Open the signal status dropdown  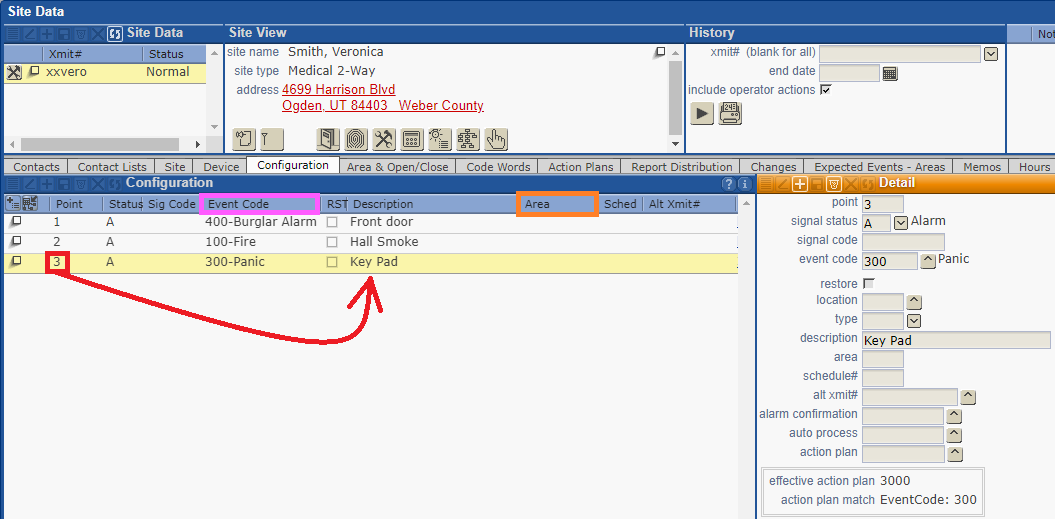click(x=900, y=222)
